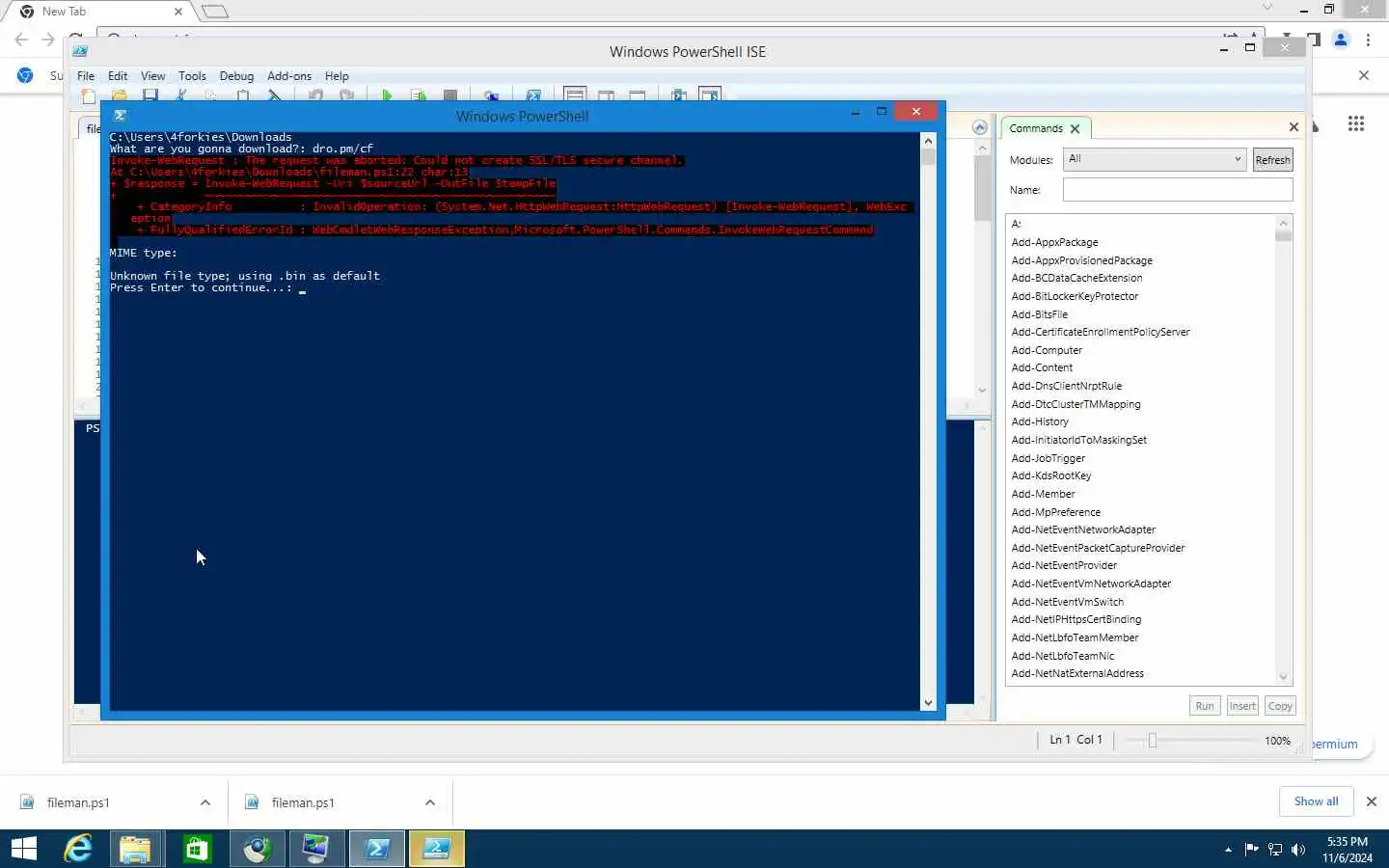
Task: Close the Chrome downloads bar
Action: tap(1371, 801)
